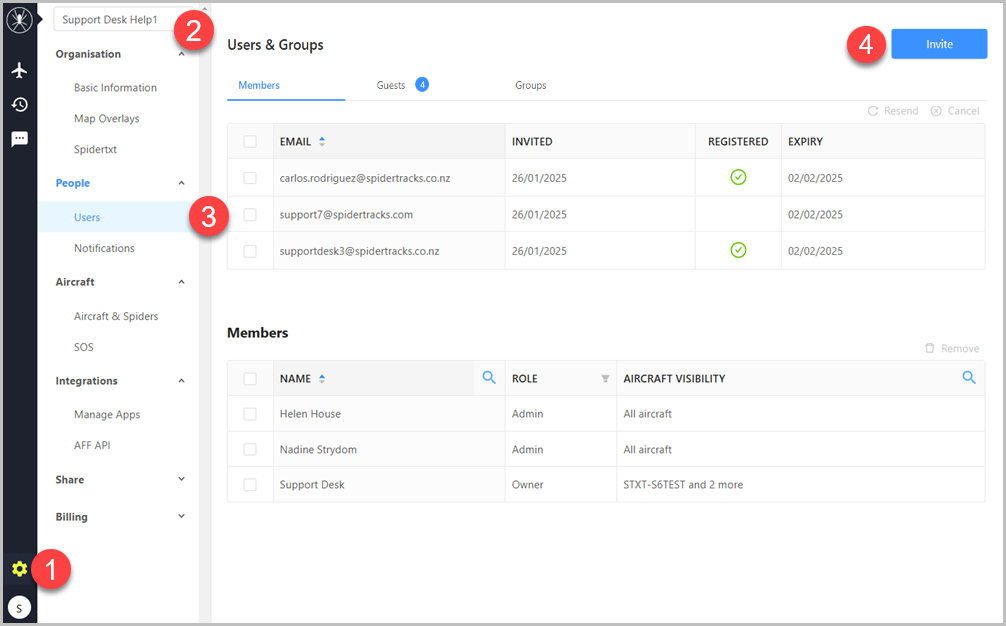Click the Spidertracks spider logo icon
1006x626 pixels.
click(19, 20)
